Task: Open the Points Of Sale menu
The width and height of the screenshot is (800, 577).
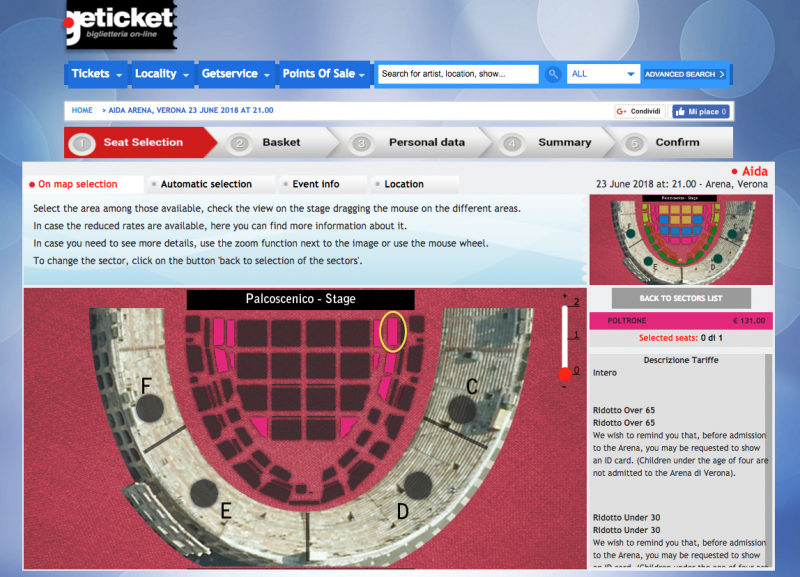Action: [323, 74]
